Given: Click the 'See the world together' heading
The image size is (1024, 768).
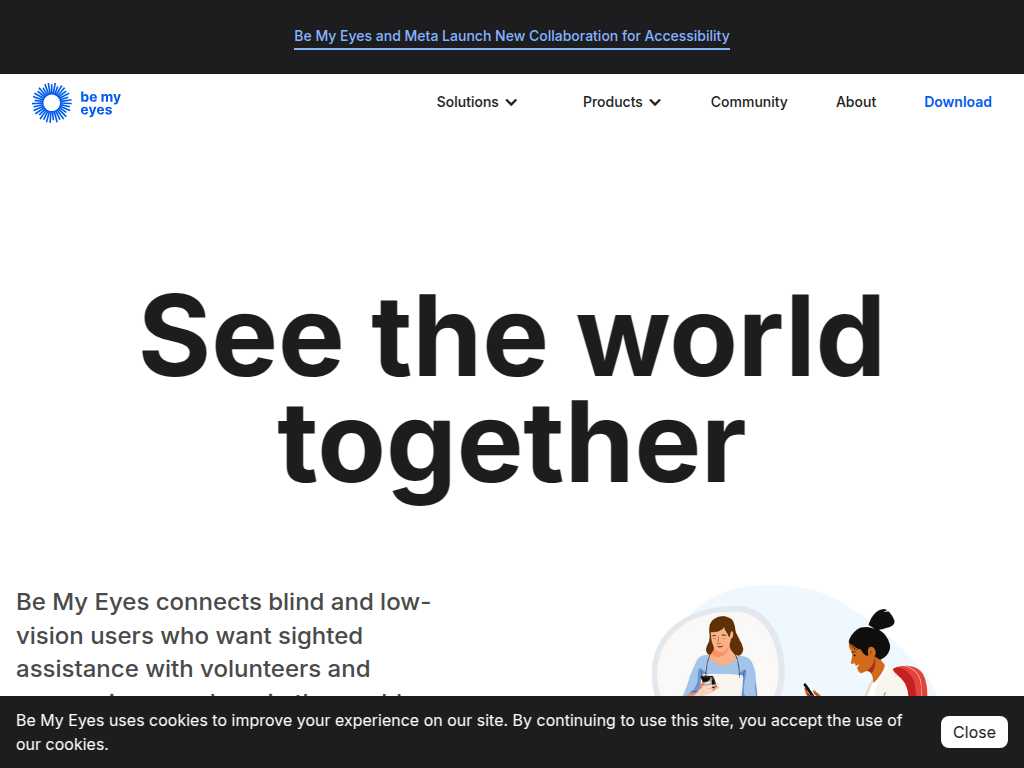Looking at the screenshot, I should 511,397.
